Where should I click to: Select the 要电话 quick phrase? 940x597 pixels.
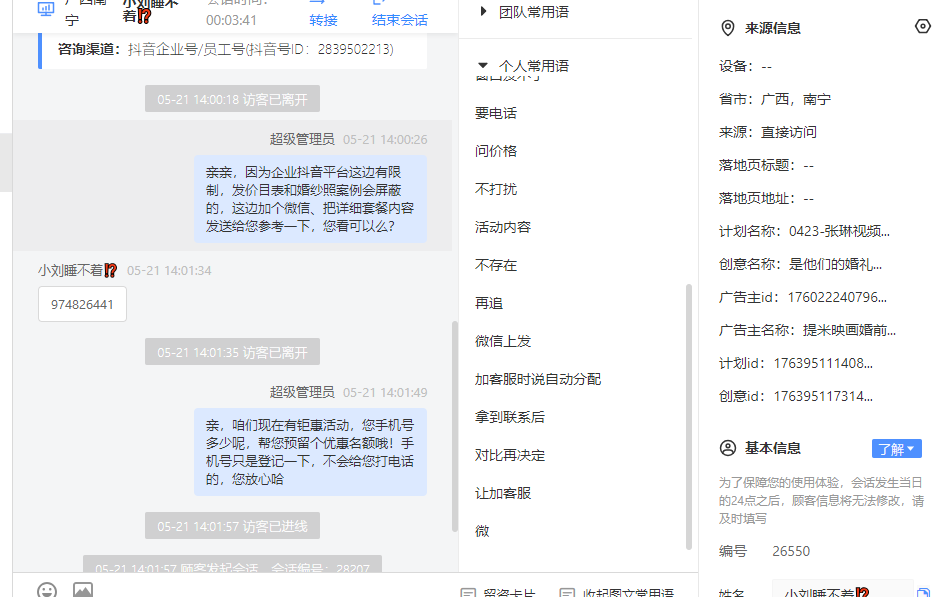click(496, 113)
